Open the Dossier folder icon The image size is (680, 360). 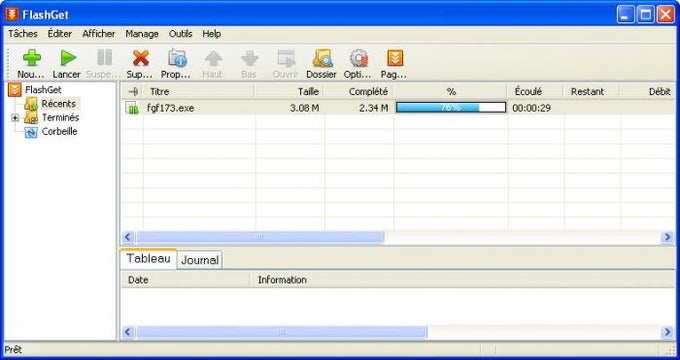tap(323, 58)
